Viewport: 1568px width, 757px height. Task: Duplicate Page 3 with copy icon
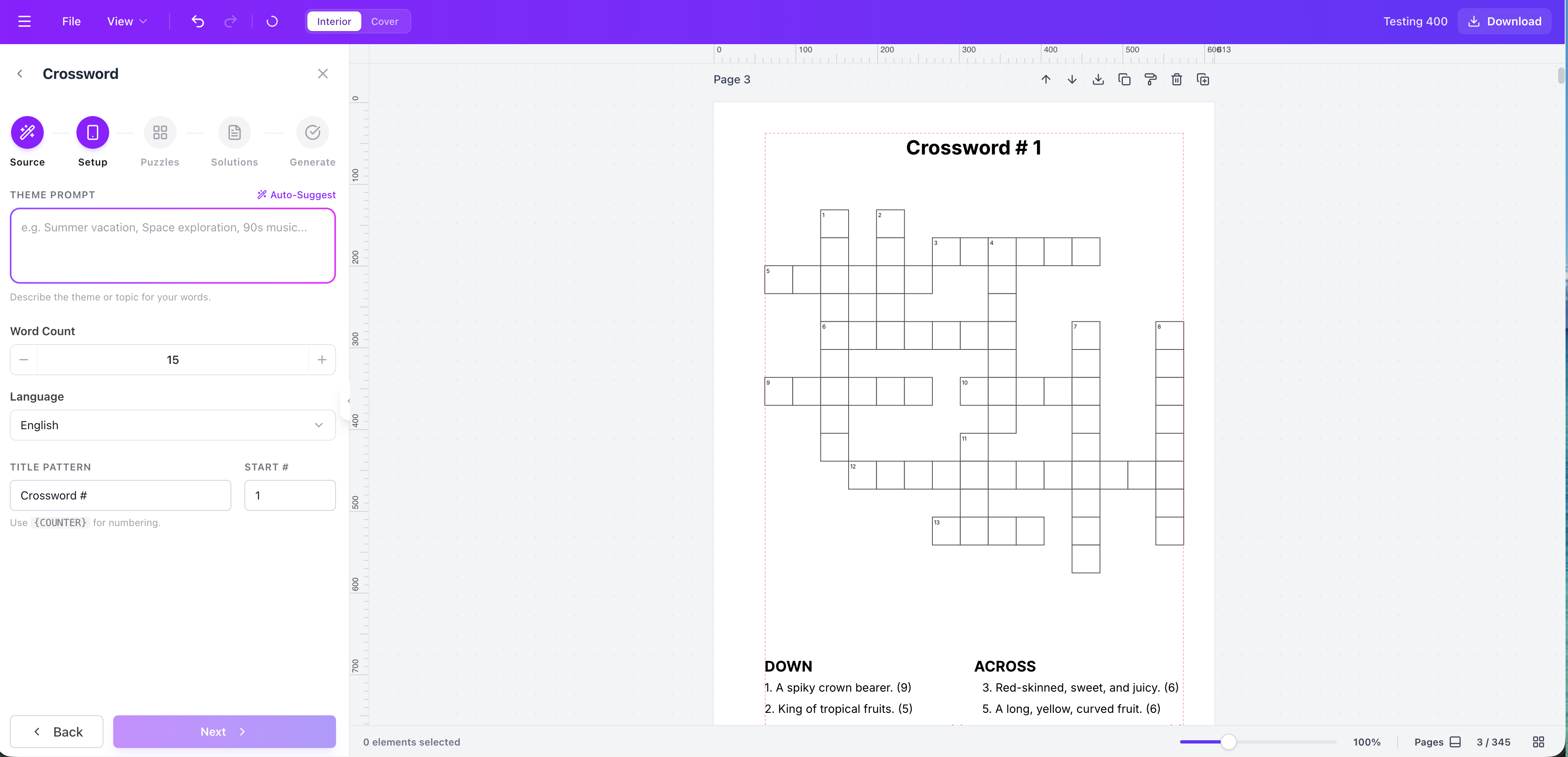(x=1124, y=79)
